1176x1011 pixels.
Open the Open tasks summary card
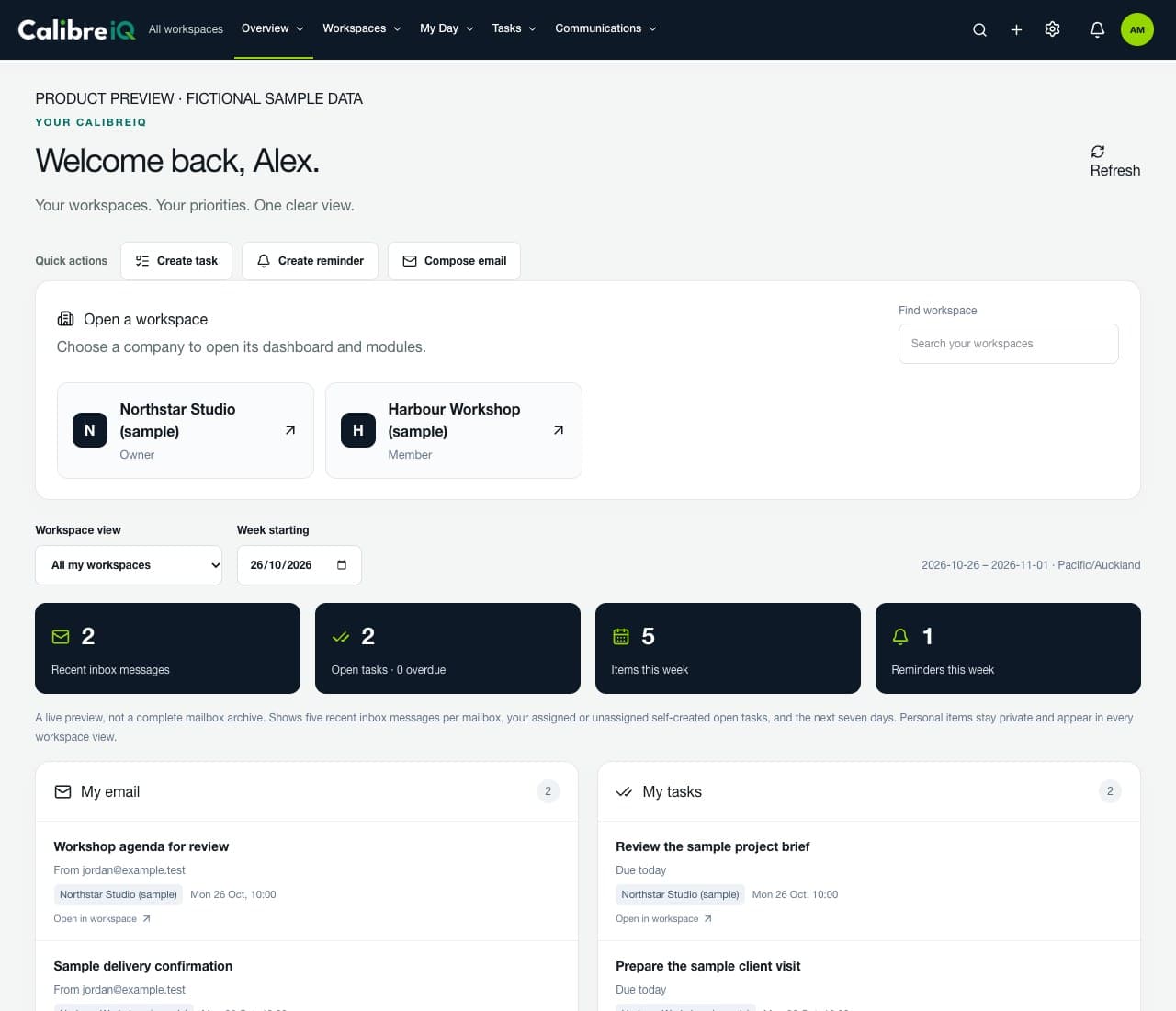[x=447, y=648]
